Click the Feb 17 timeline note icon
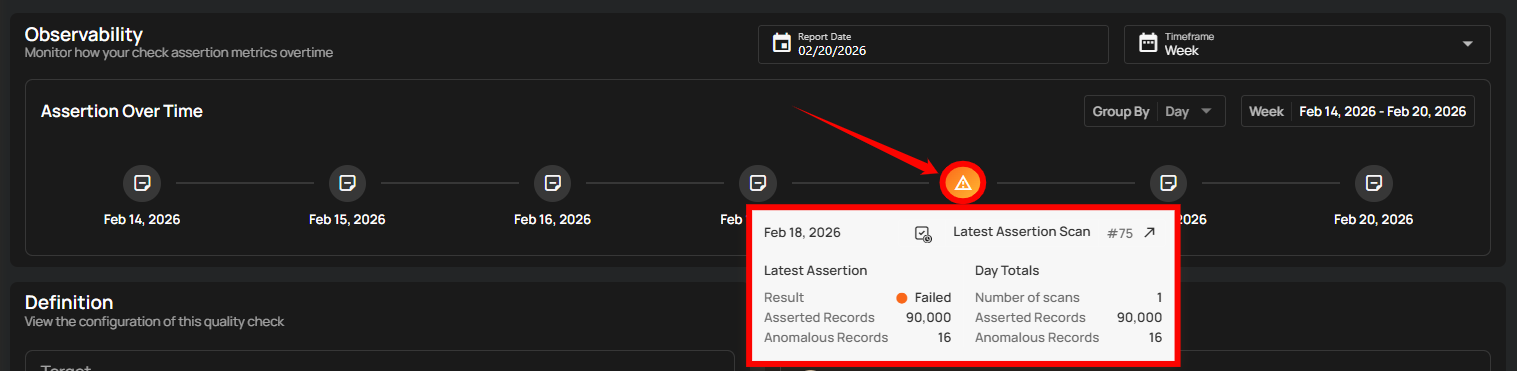Image resolution: width=1517 pixels, height=371 pixels. [x=758, y=183]
